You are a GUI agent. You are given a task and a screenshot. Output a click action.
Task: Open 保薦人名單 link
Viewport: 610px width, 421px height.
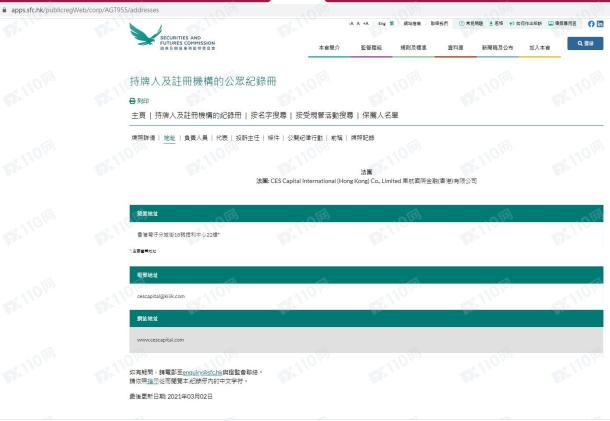tap(380, 115)
